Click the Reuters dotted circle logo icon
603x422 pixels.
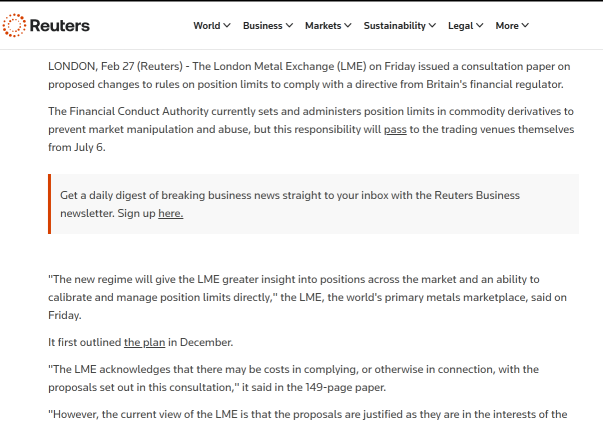click(14, 25)
